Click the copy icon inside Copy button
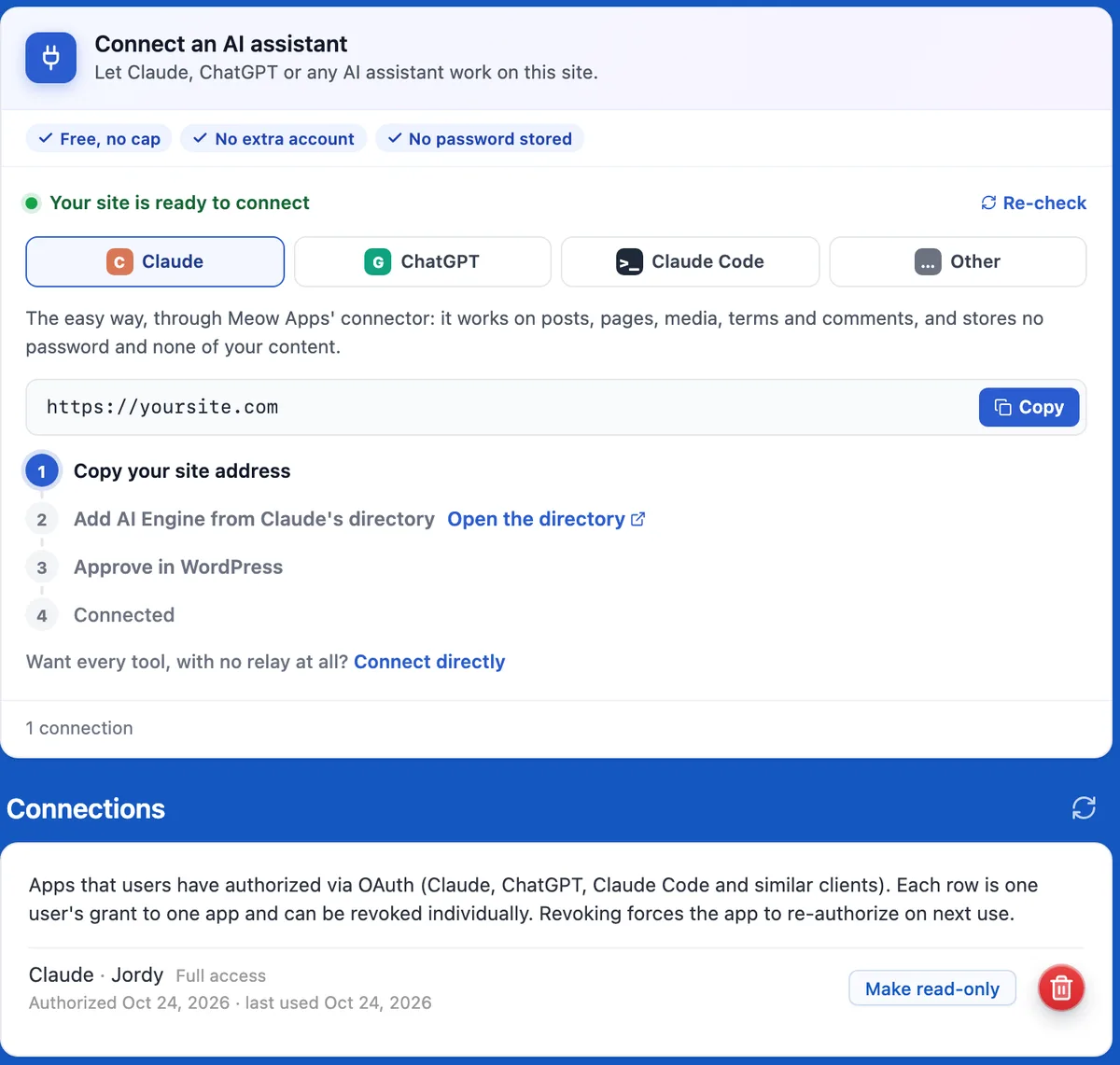1120x1065 pixels. (x=1002, y=407)
